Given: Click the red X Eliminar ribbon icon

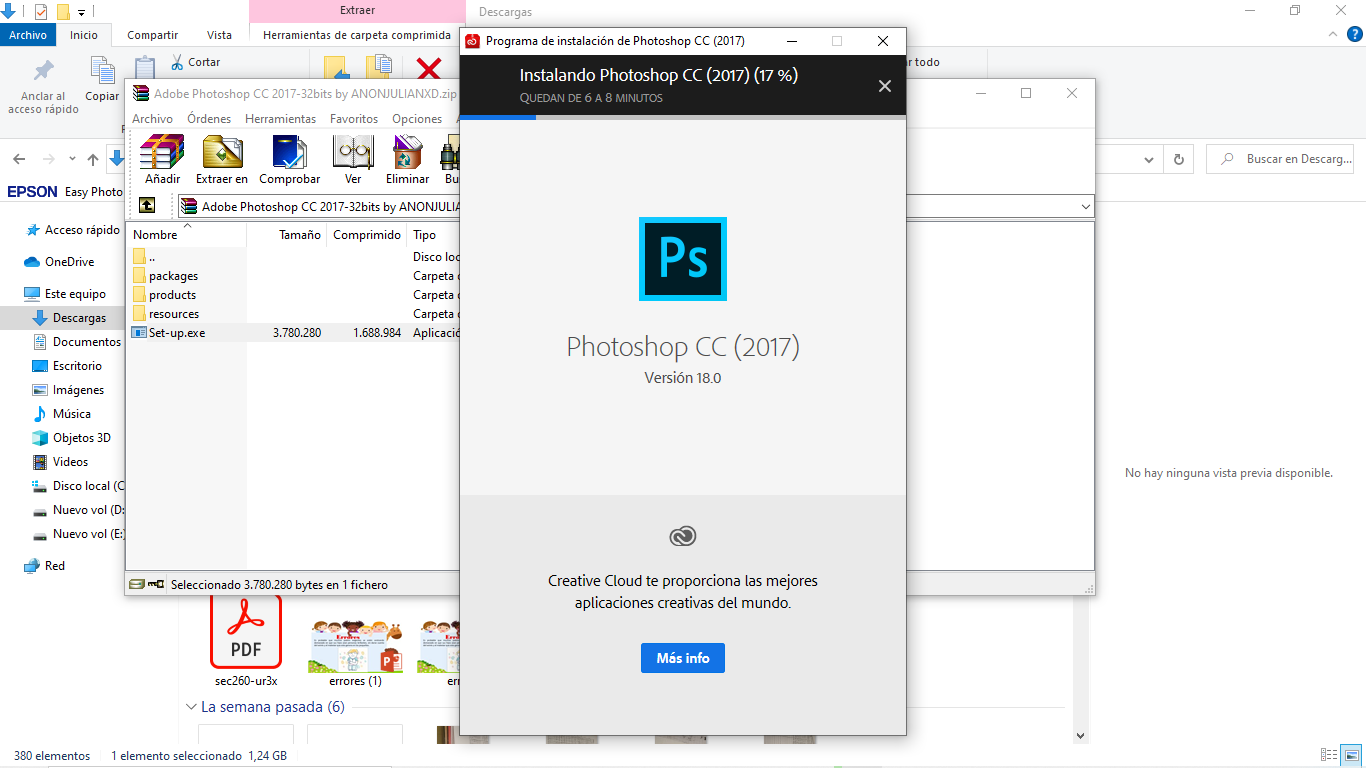Looking at the screenshot, I should point(429,68).
